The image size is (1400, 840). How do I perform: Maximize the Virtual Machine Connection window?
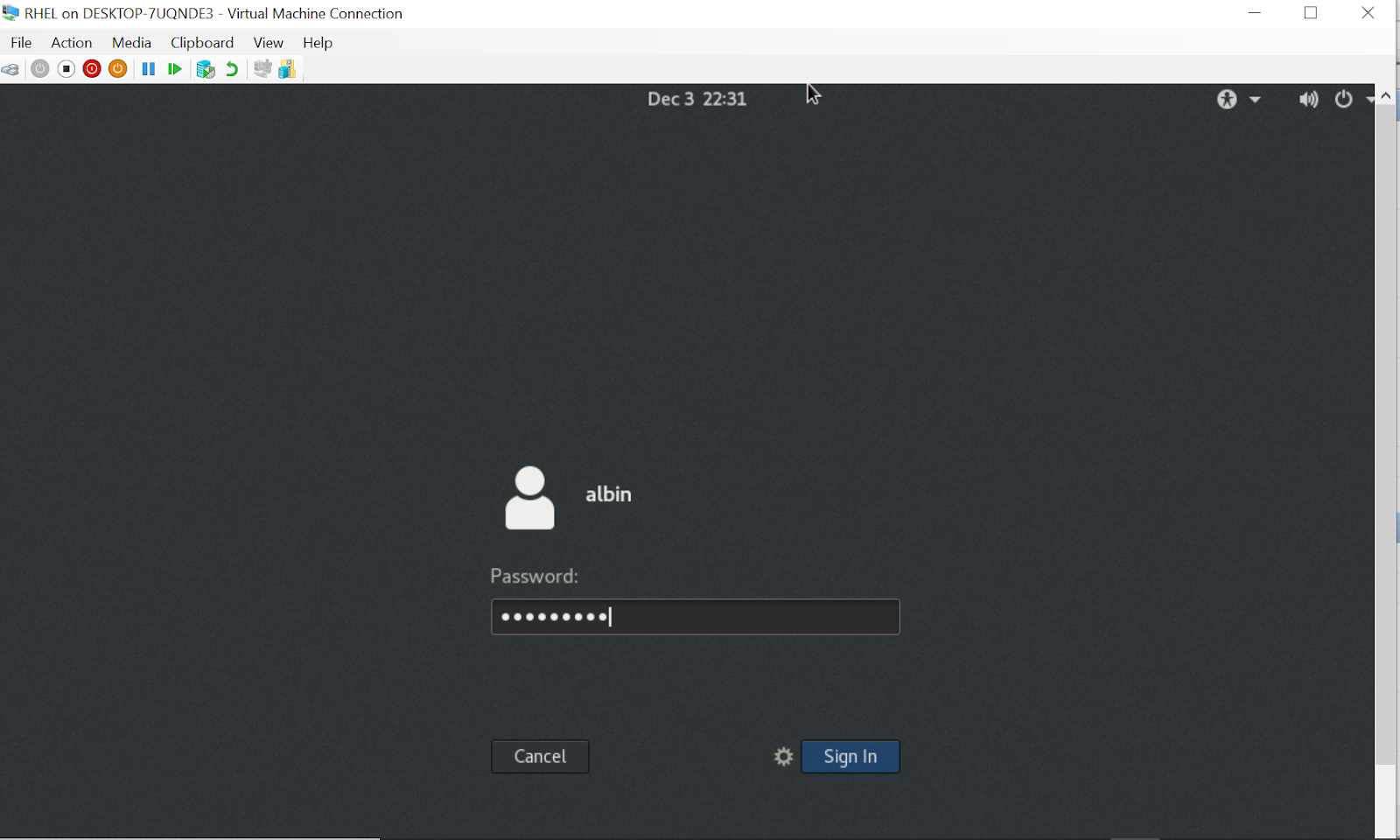point(1311,13)
